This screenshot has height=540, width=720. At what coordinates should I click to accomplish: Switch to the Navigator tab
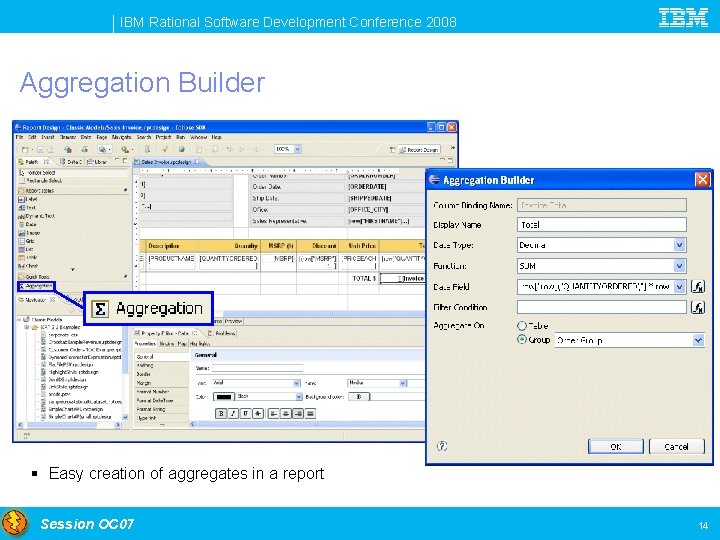tap(35, 300)
